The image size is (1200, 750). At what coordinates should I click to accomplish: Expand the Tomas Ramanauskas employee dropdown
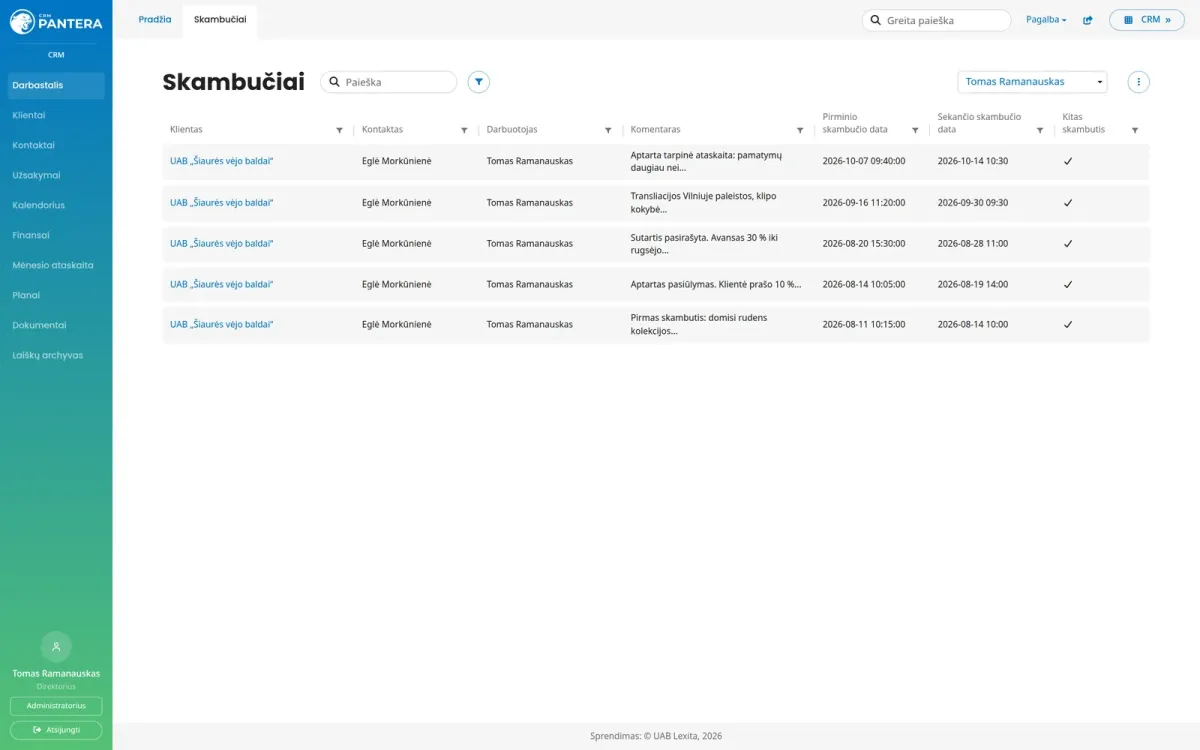coord(1032,82)
